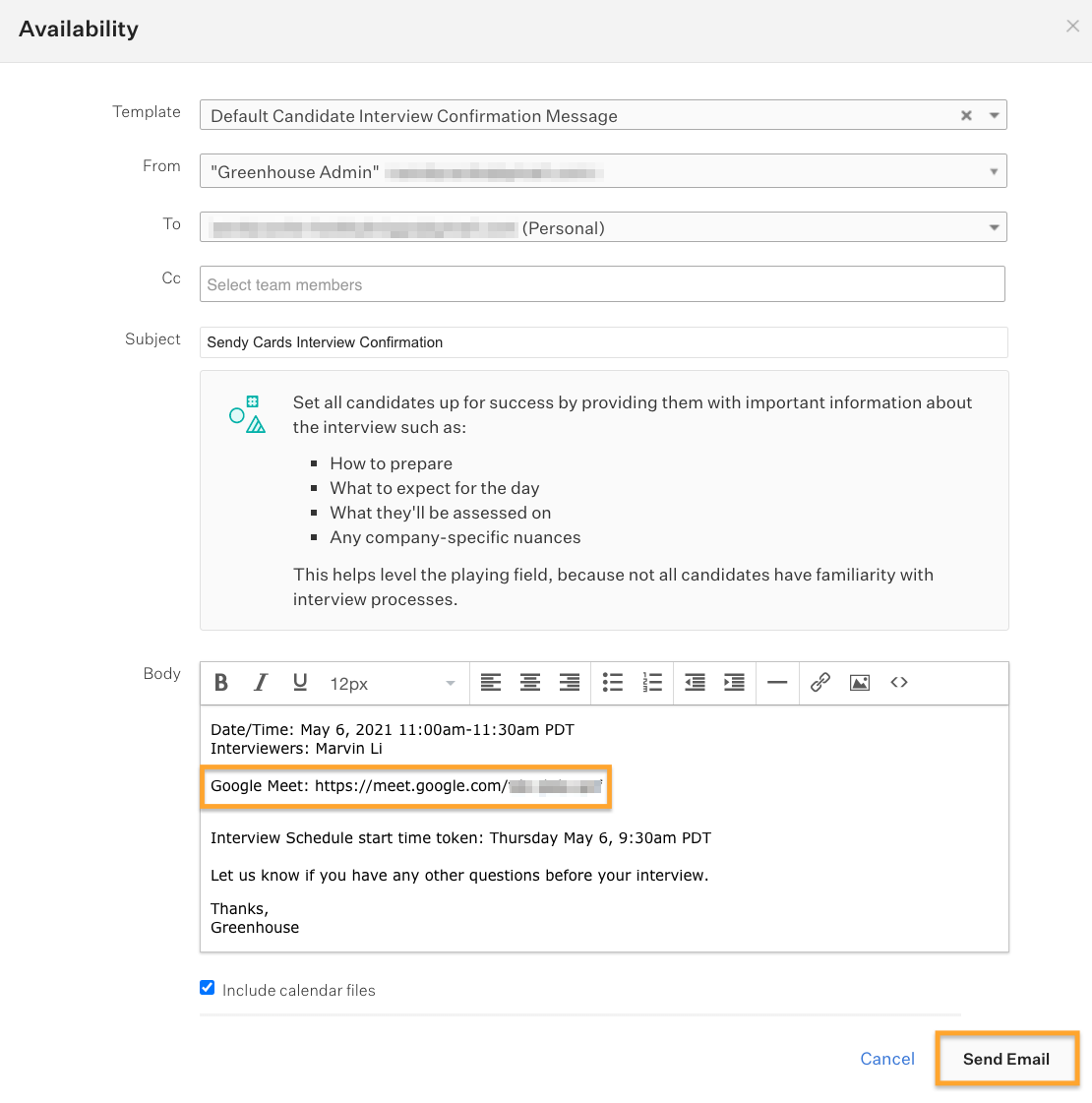Open the font size dropdown

(450, 682)
